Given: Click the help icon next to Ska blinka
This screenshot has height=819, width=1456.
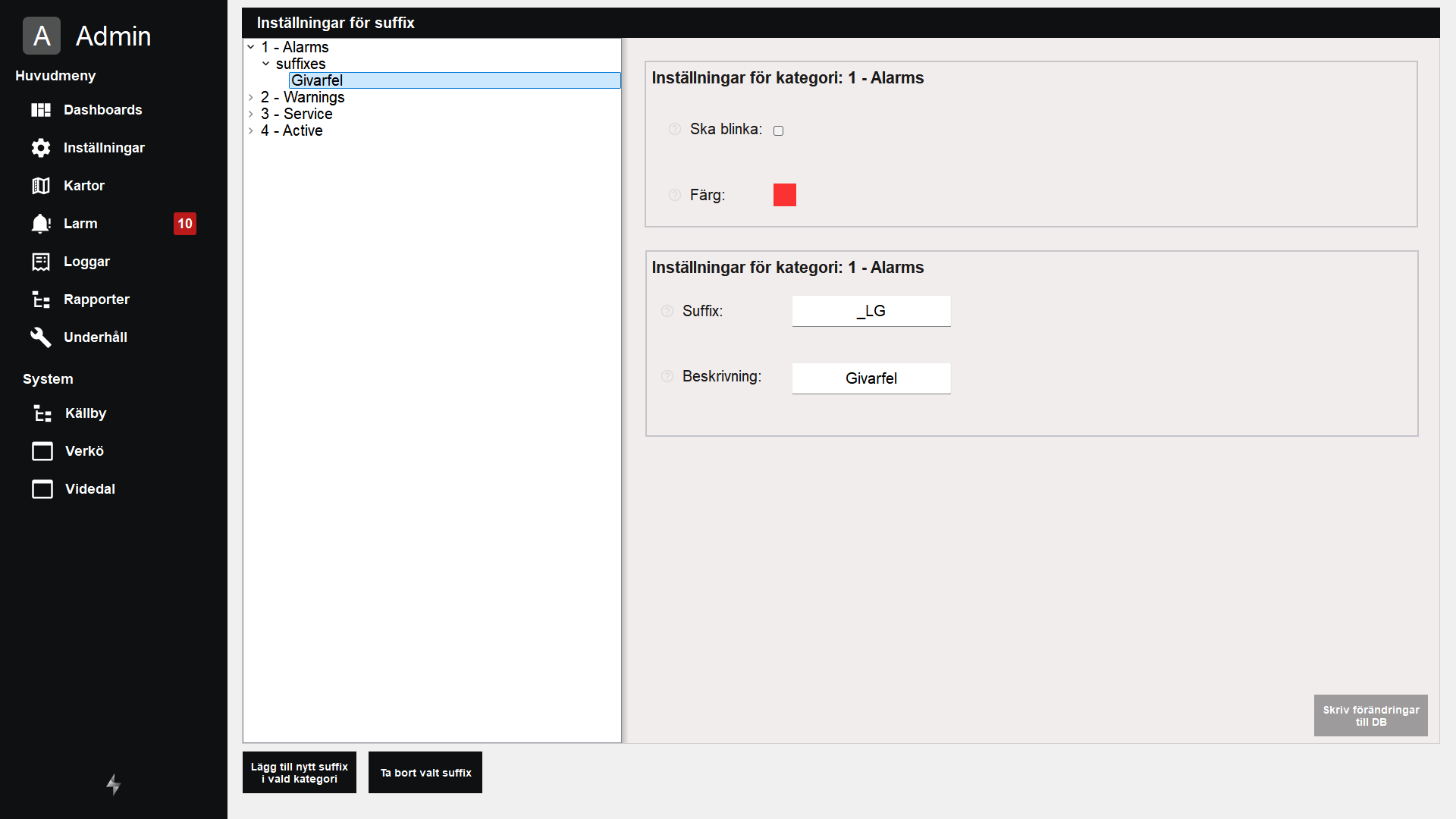Looking at the screenshot, I should tap(674, 130).
